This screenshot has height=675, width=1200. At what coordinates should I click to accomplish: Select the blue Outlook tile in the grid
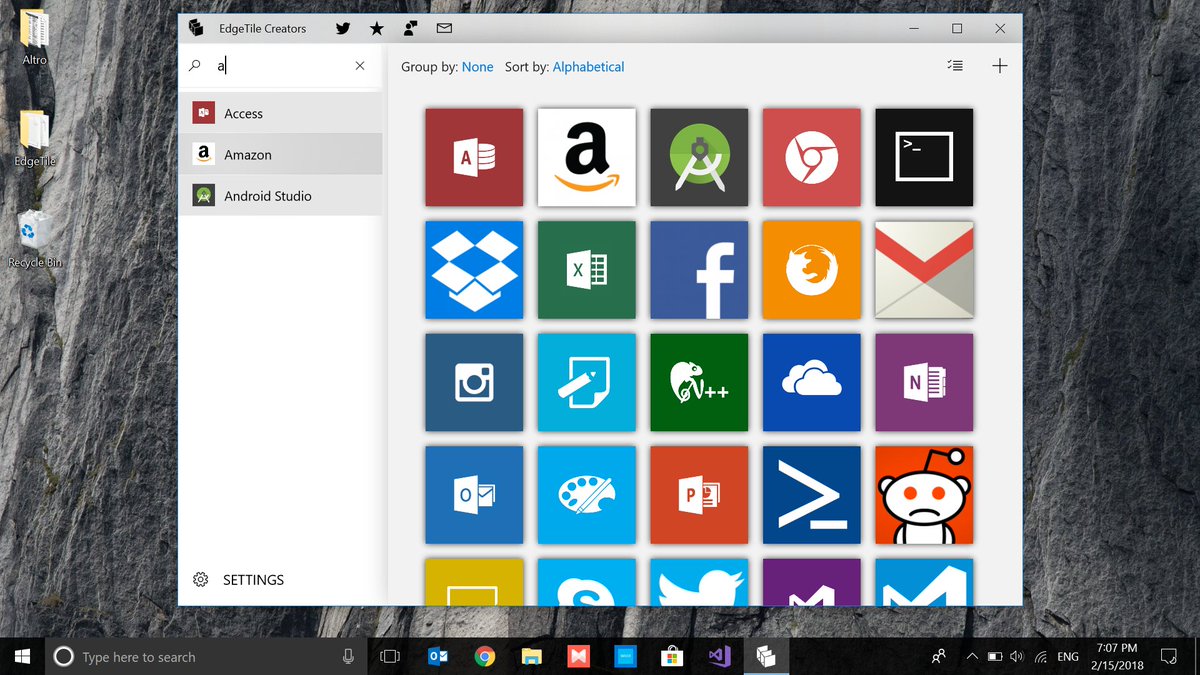(474, 495)
